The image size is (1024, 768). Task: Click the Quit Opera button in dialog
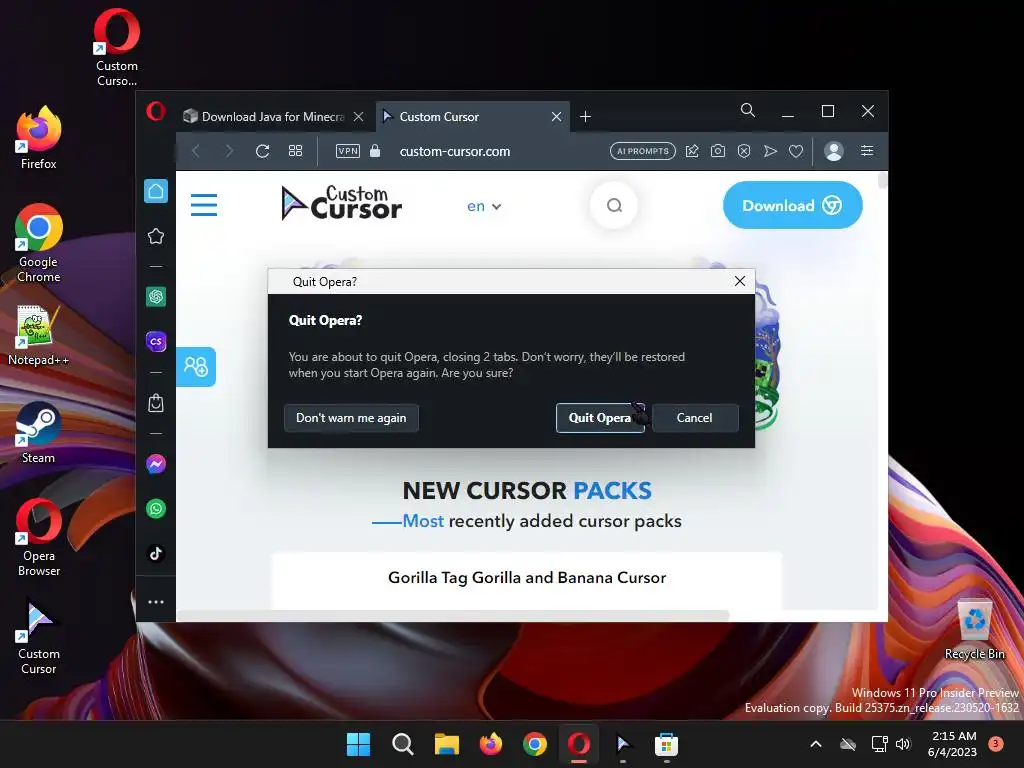(x=600, y=418)
